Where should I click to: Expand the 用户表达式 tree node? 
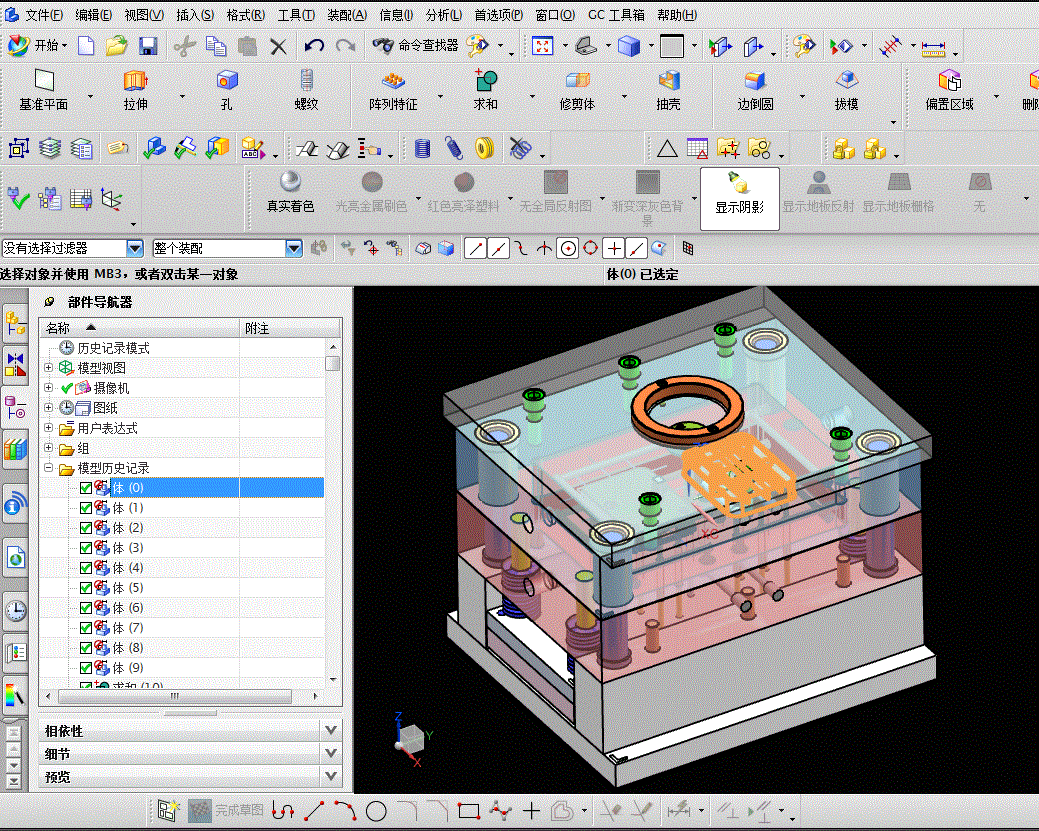click(48, 427)
